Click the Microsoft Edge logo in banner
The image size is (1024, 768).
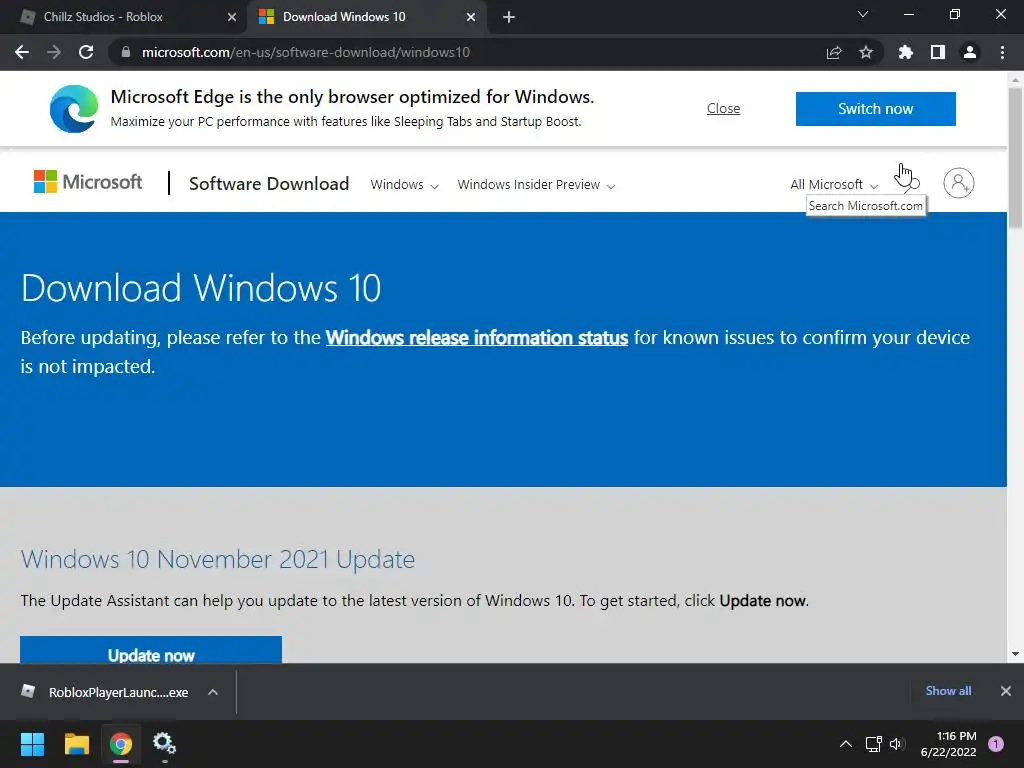74,108
